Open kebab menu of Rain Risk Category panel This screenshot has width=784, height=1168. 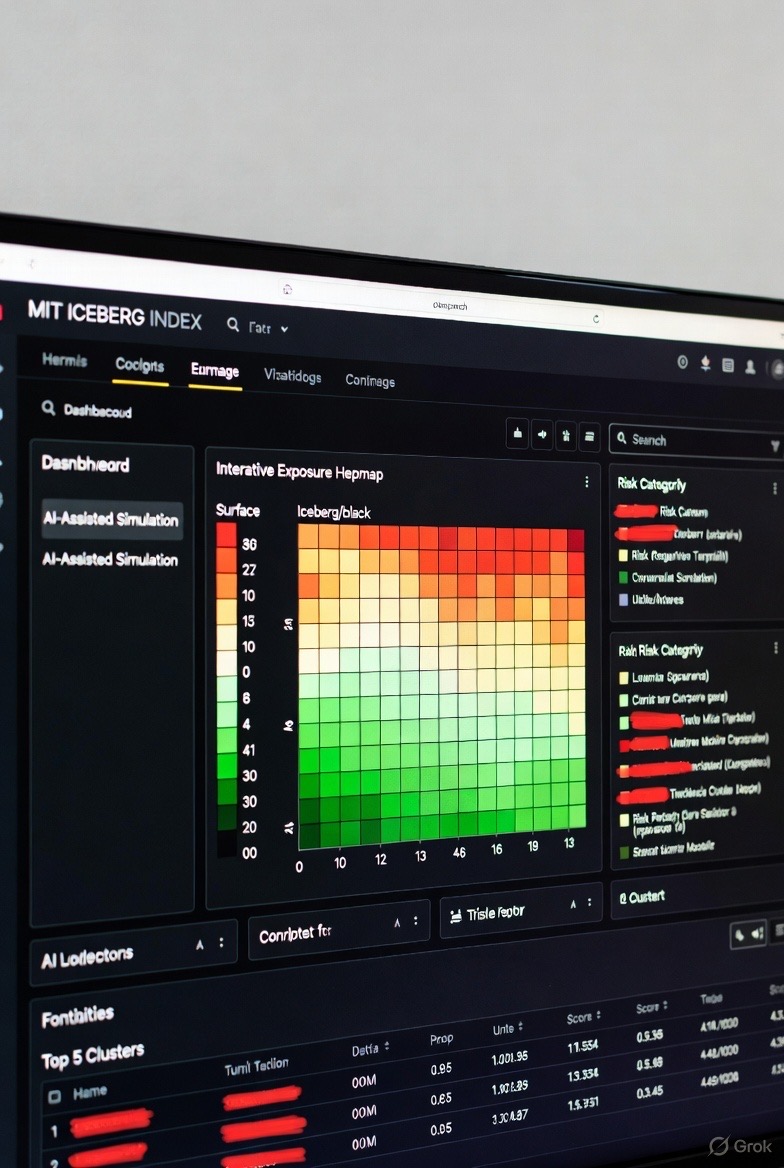point(775,647)
